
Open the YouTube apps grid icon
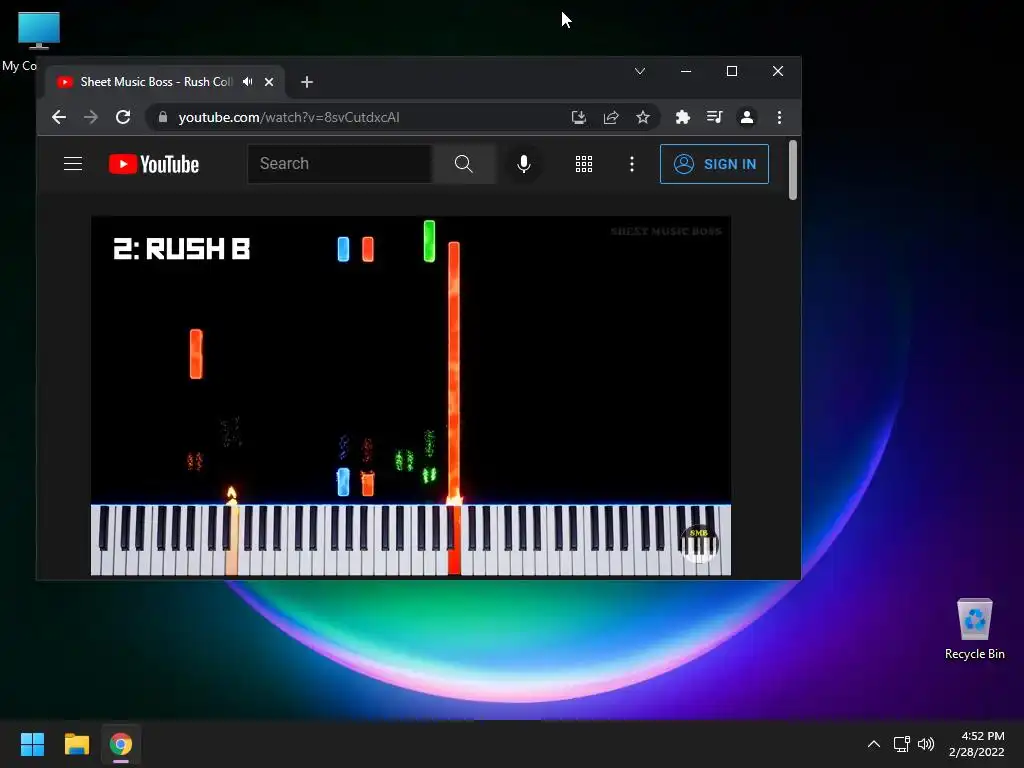(x=584, y=164)
